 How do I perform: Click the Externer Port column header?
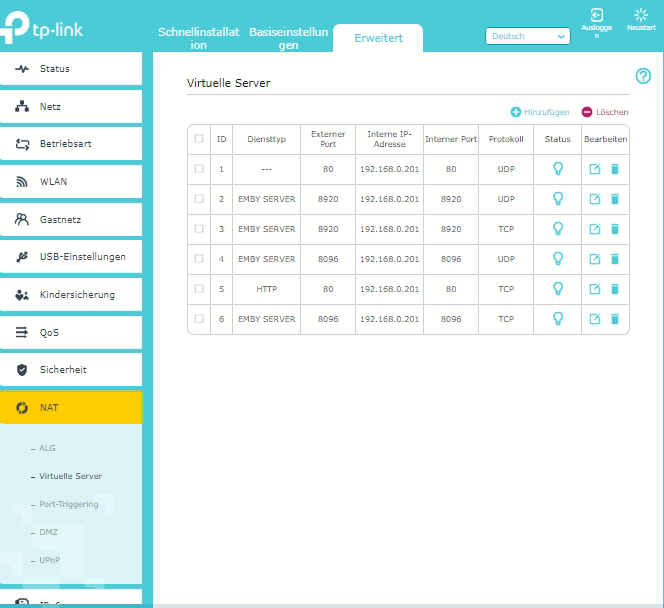click(328, 139)
